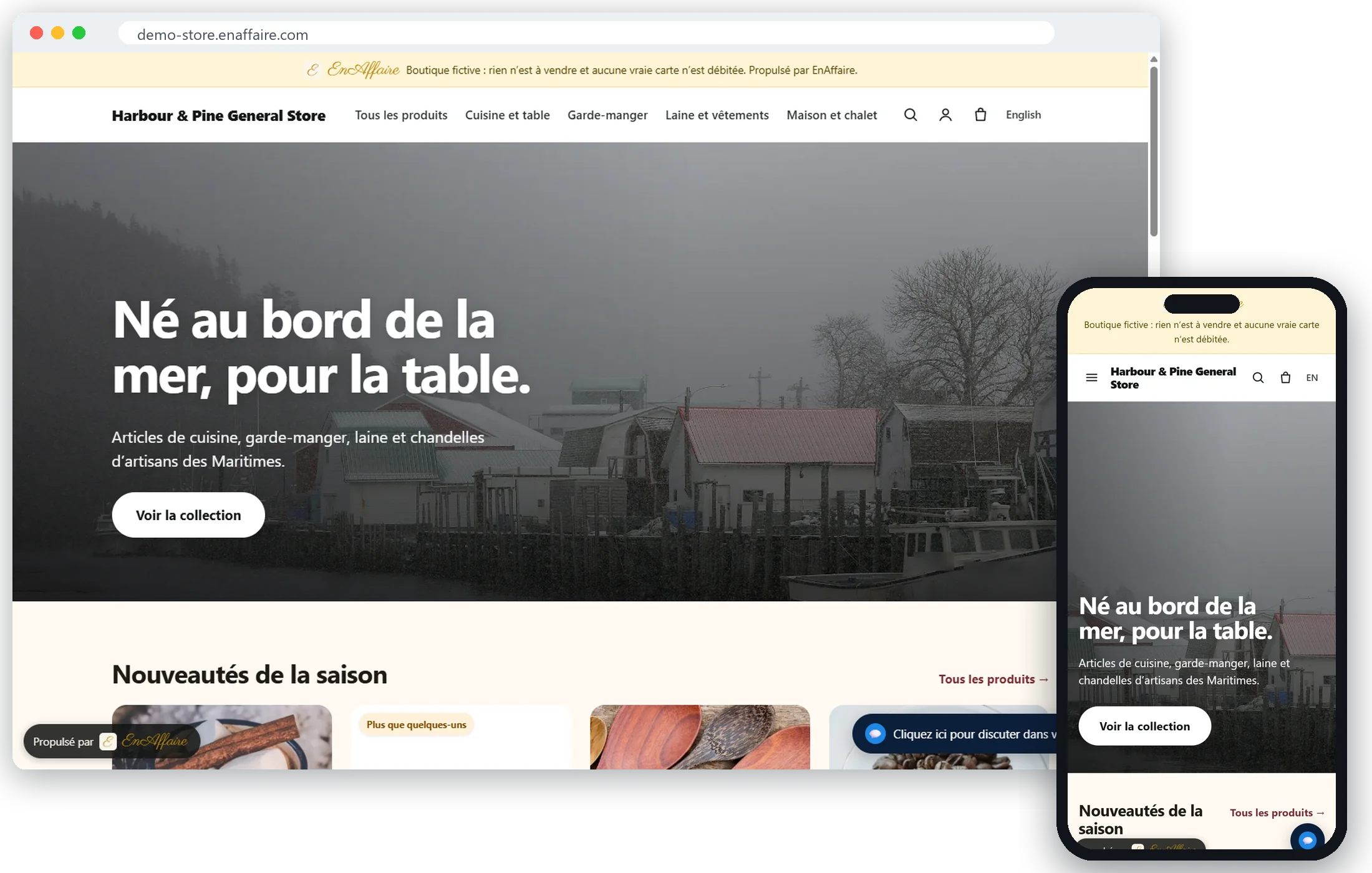Switch phone store language to EN
Screen dimensions: 1372x873
(x=1312, y=378)
